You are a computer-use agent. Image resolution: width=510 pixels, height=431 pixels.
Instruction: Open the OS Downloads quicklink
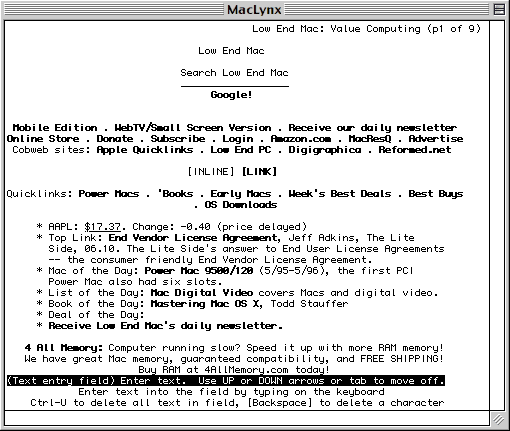[241, 205]
